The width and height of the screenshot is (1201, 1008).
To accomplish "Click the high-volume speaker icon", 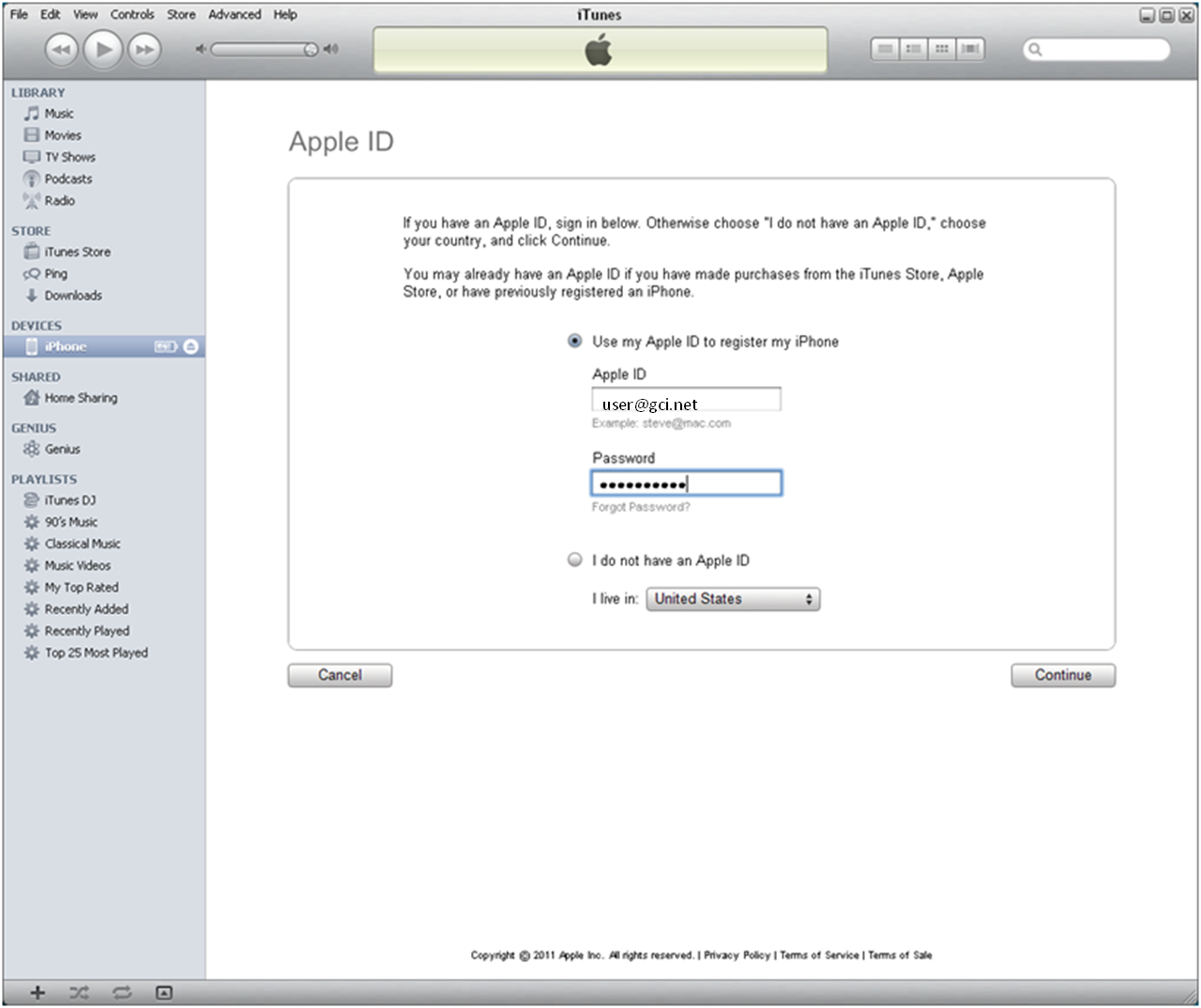I will [330, 49].
